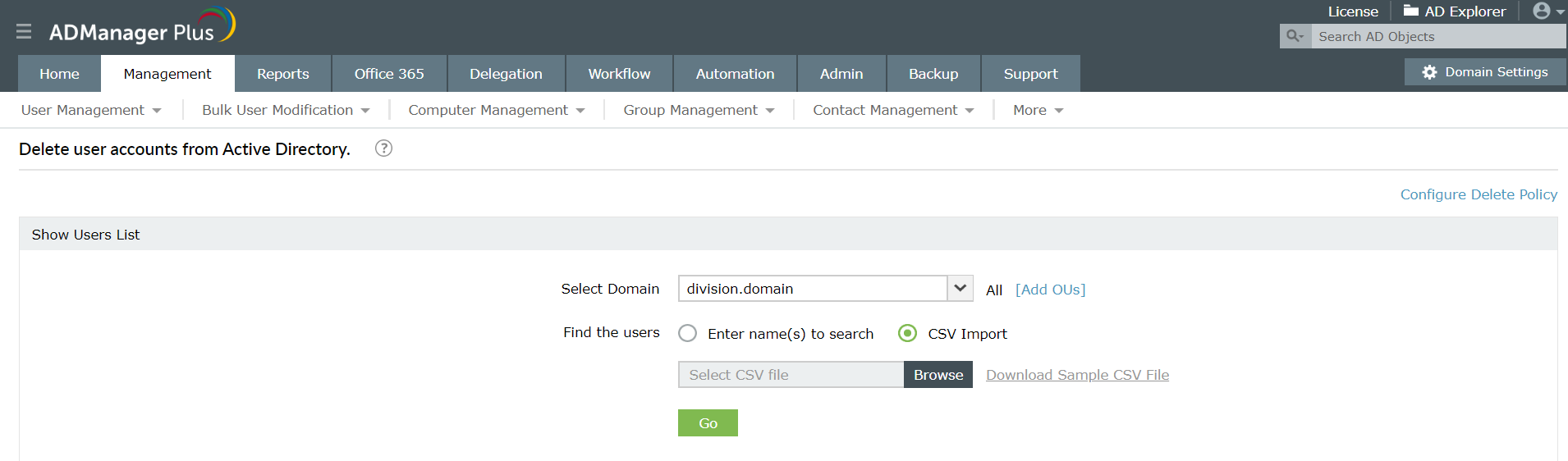Click the help question mark icon
The height and width of the screenshot is (461, 1568).
383,148
